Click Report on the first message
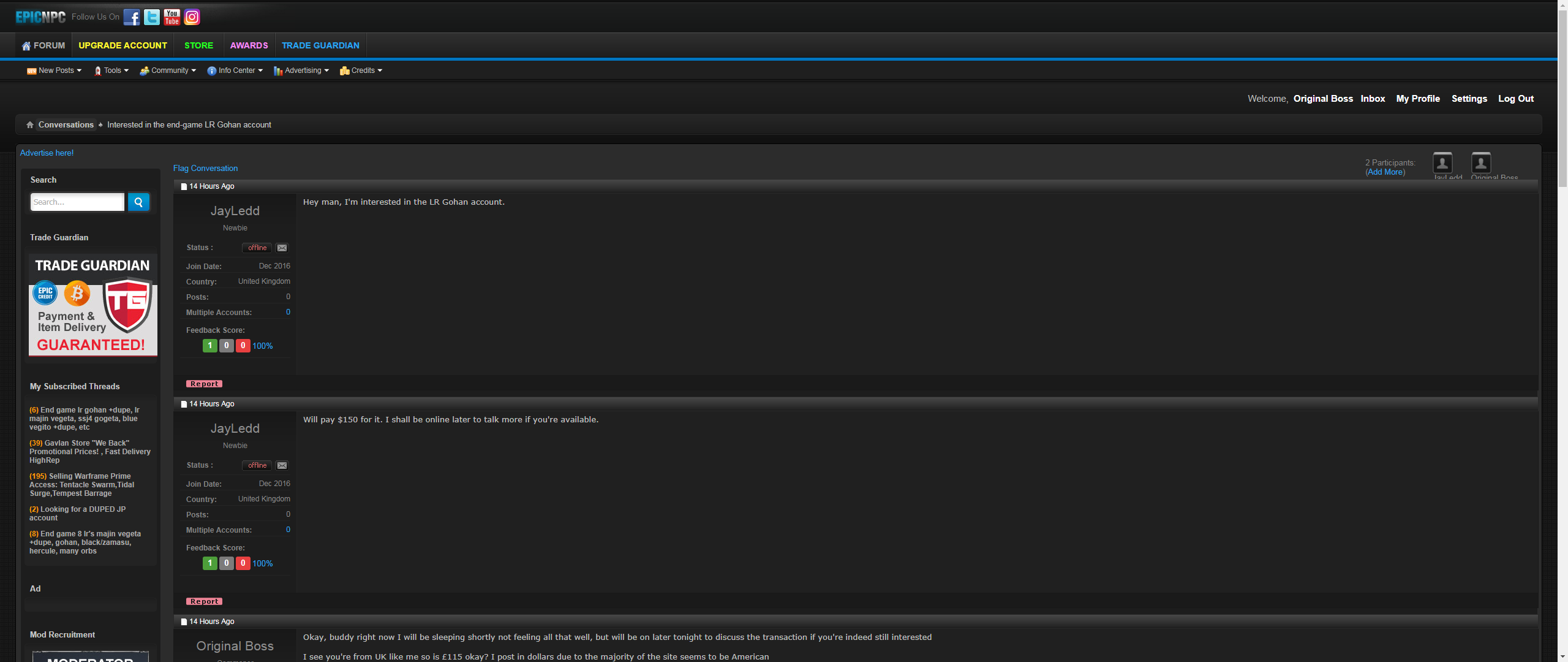This screenshot has width=1568, height=662. [204, 384]
